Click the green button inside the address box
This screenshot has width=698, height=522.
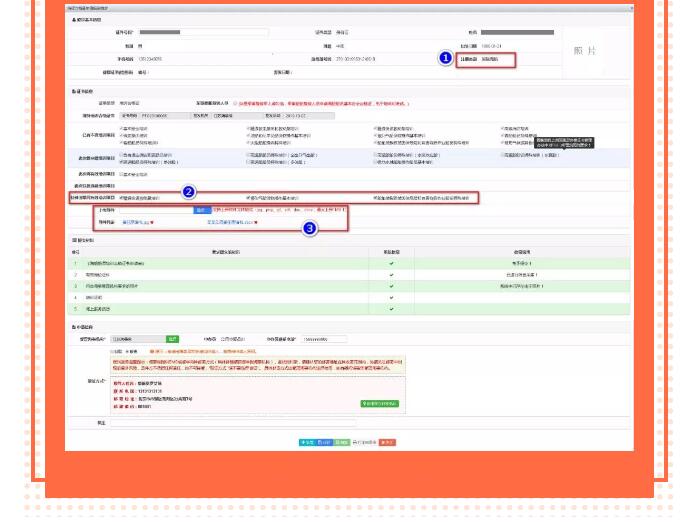(378, 403)
